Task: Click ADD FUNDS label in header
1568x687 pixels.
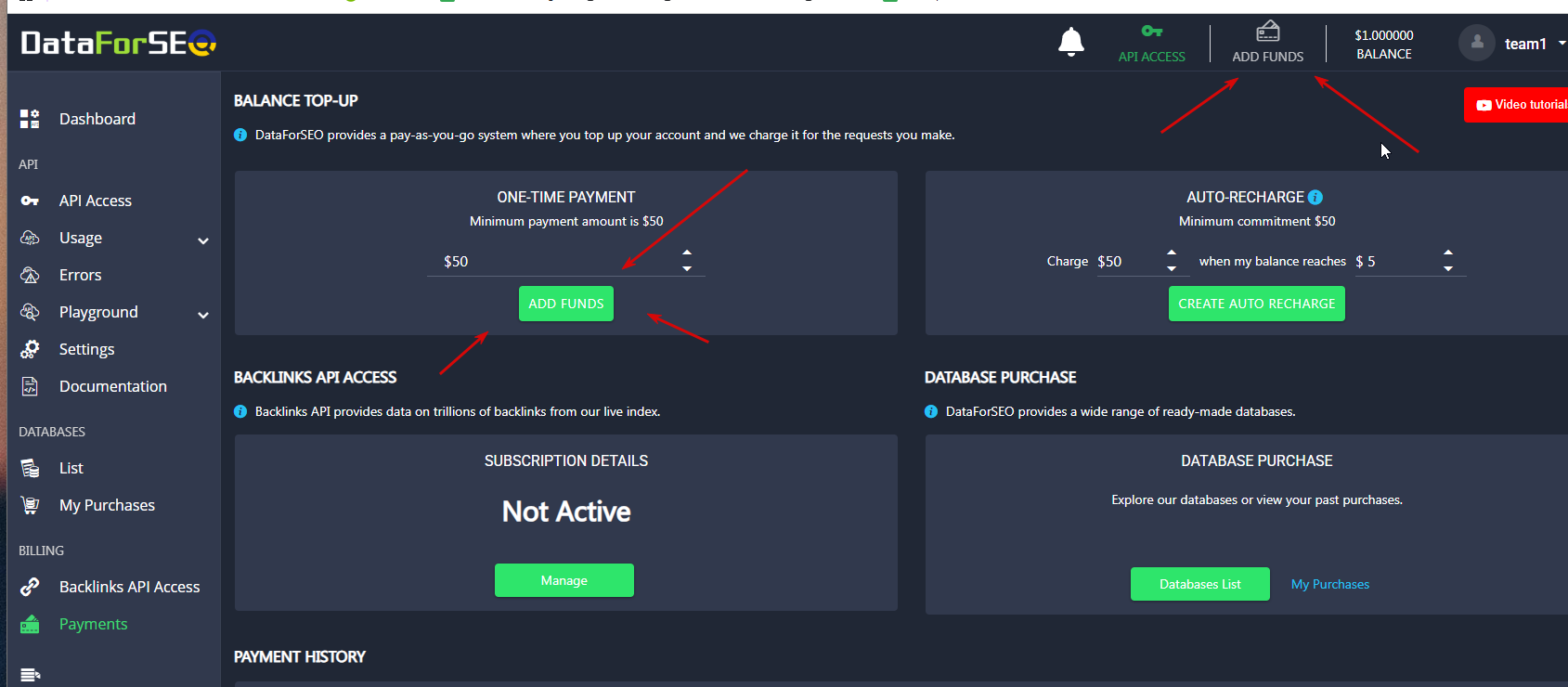Action: [1268, 57]
